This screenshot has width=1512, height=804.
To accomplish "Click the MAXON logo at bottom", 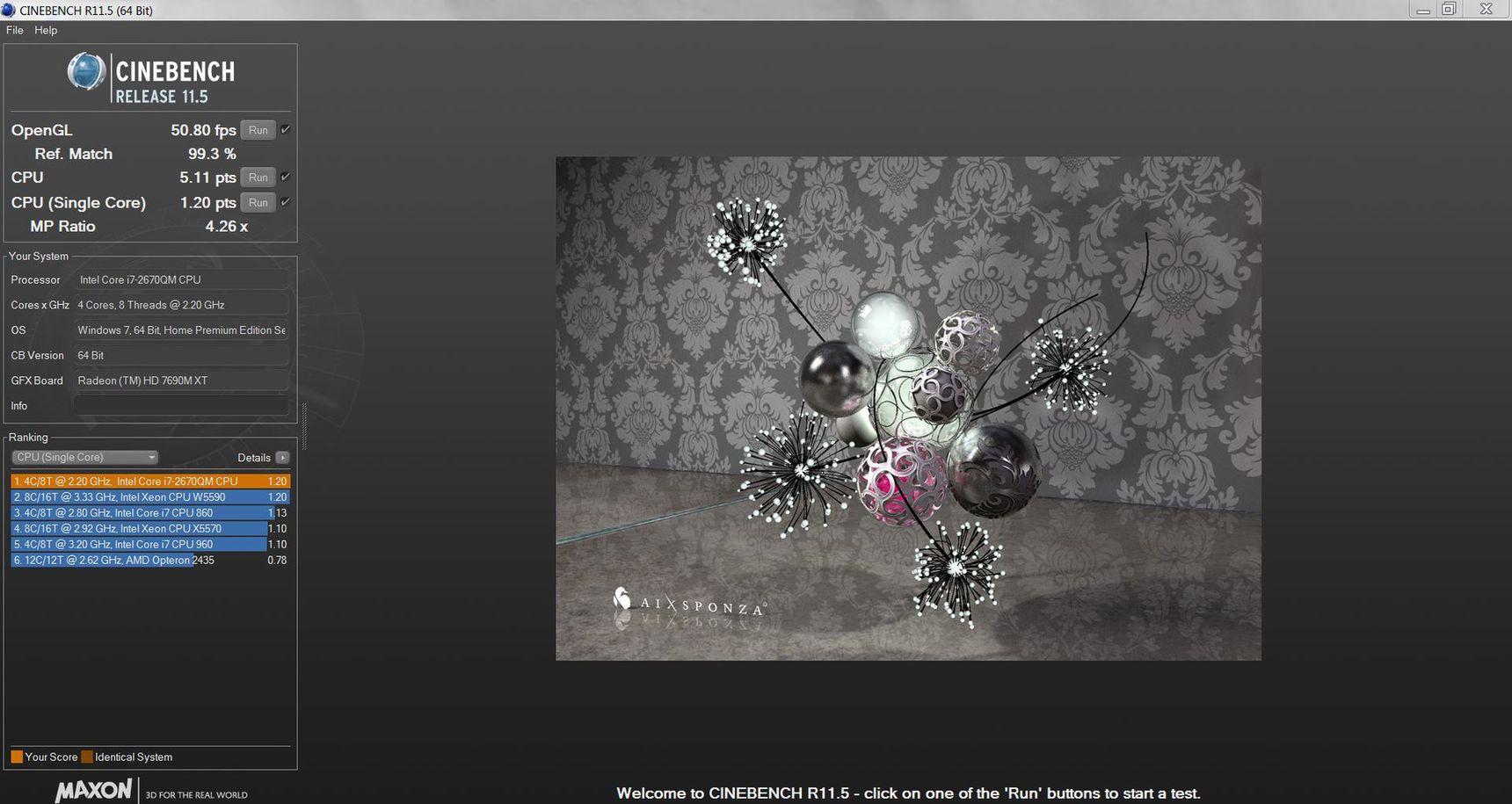I will (x=93, y=790).
